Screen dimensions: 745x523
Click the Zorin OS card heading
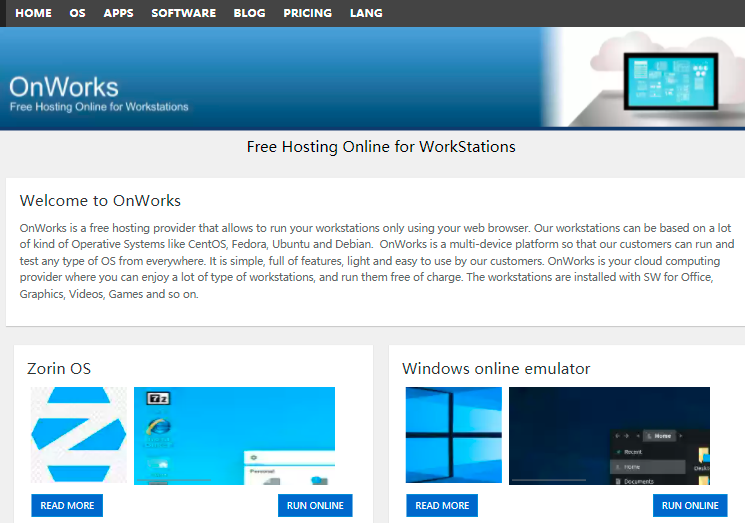click(59, 369)
